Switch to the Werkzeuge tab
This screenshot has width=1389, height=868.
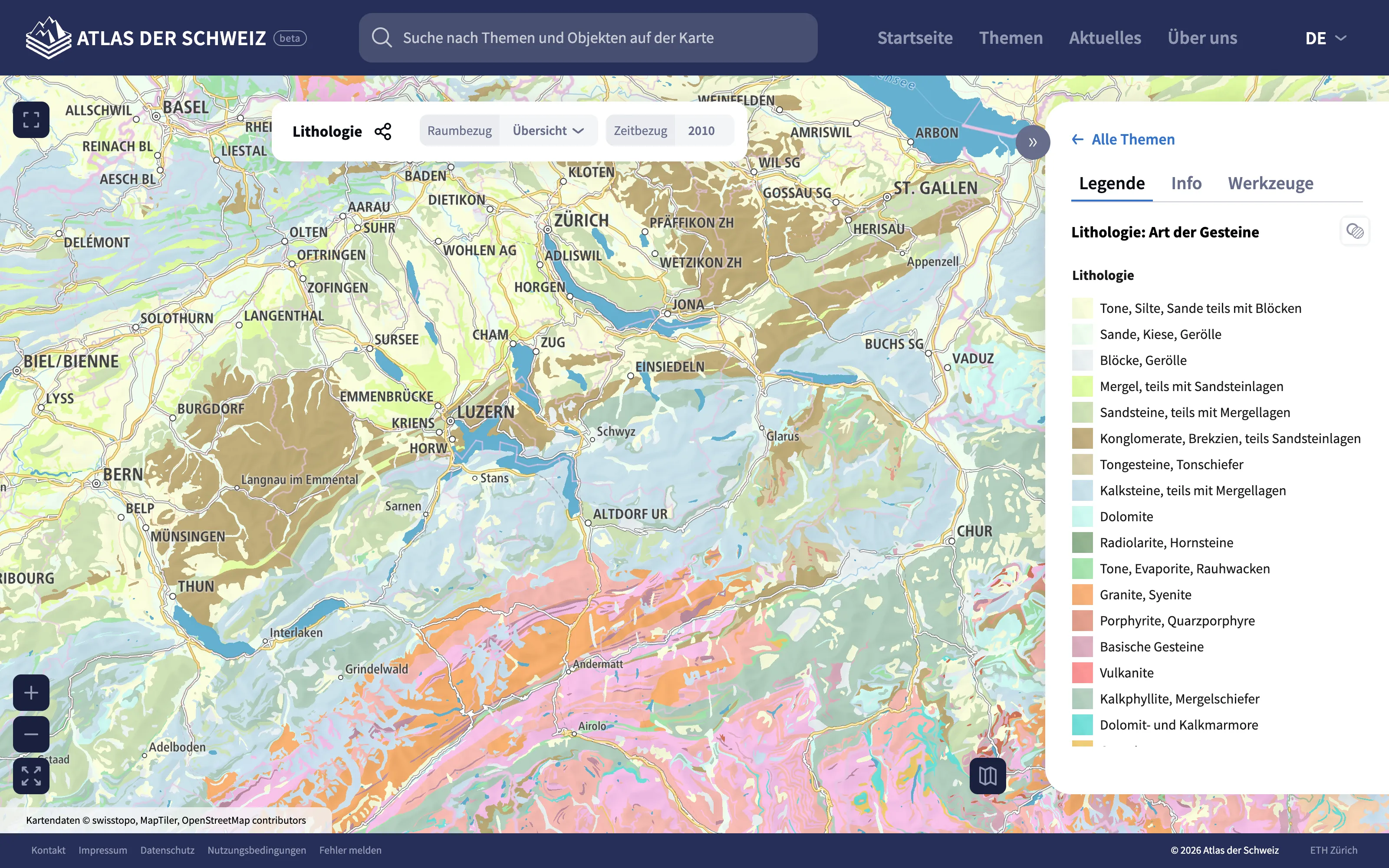point(1270,183)
